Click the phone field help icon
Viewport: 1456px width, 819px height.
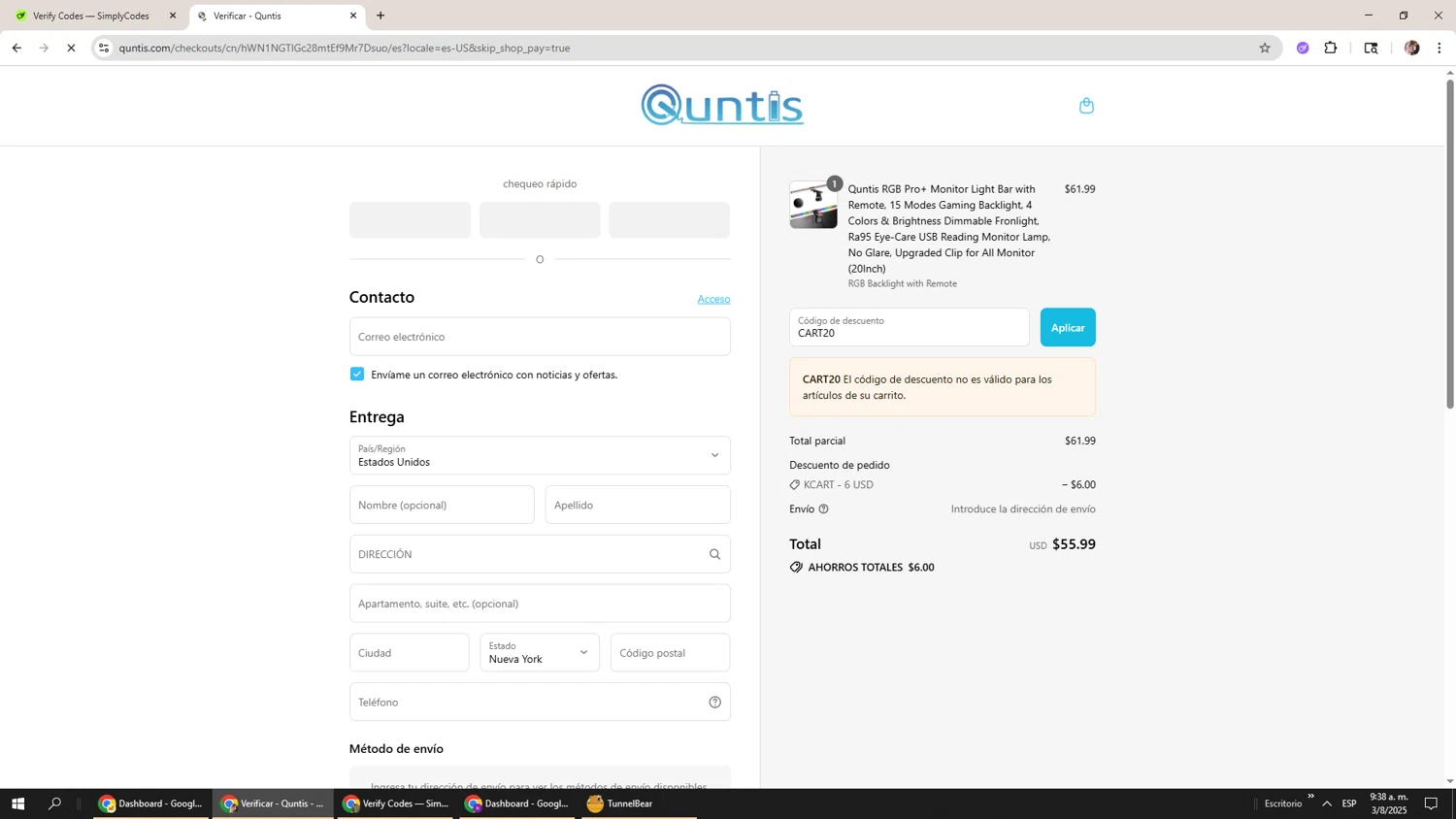714,703
